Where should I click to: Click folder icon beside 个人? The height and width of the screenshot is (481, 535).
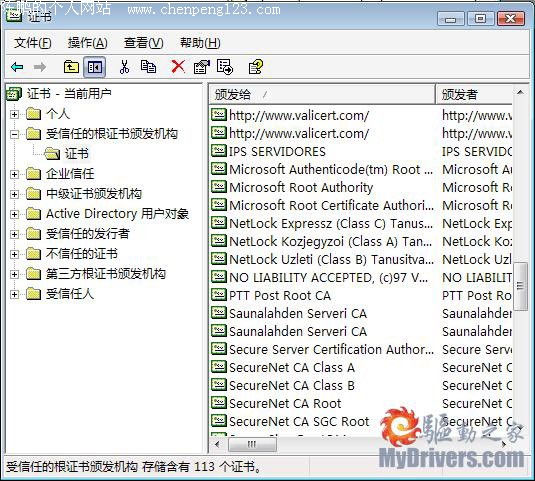[33, 114]
